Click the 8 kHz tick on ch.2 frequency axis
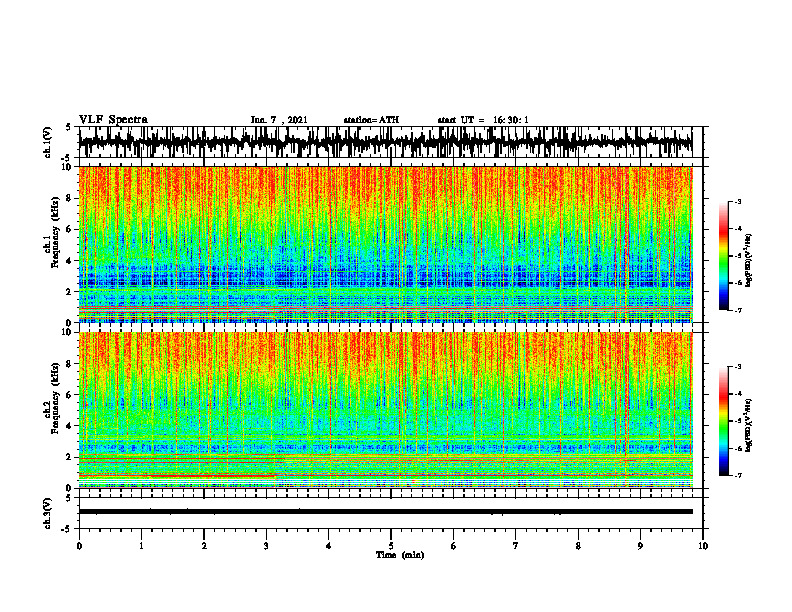 [69, 364]
